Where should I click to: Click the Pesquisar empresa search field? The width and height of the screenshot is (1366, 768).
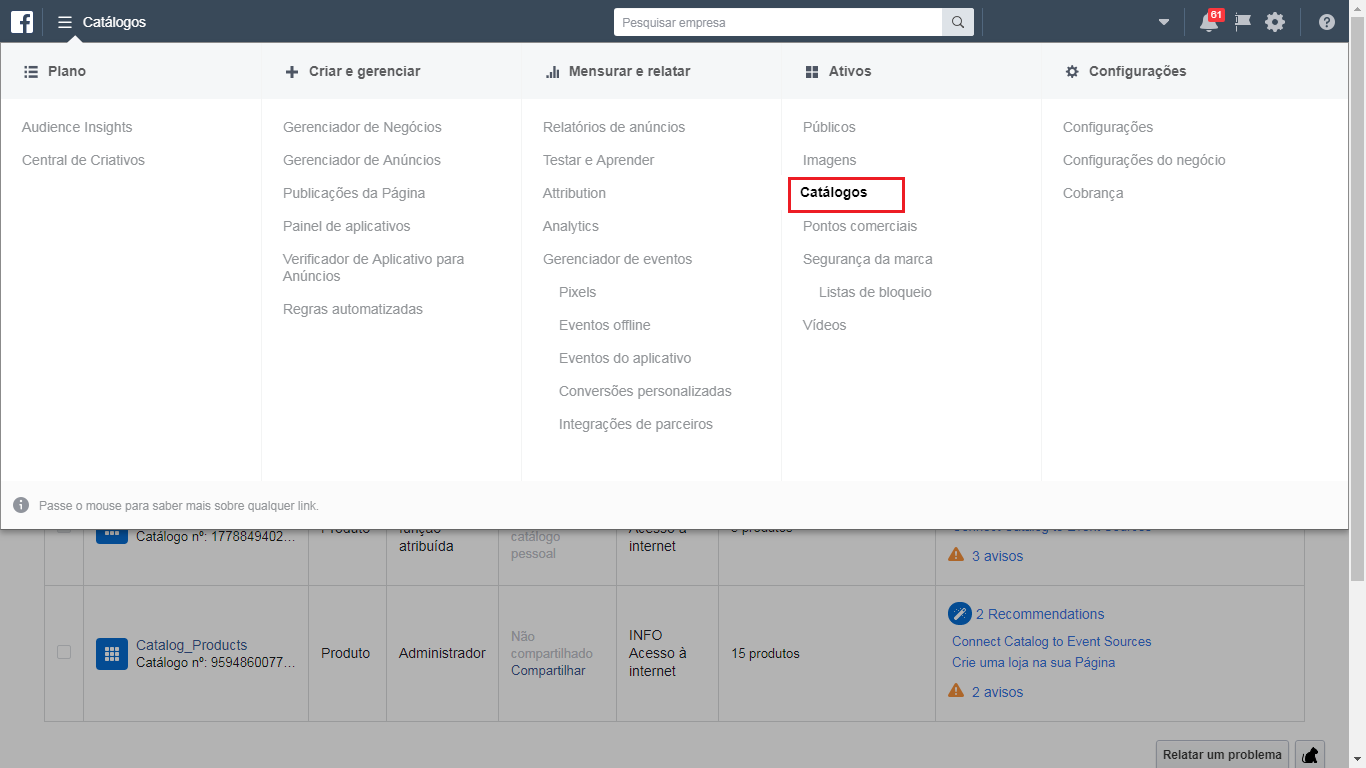point(778,22)
